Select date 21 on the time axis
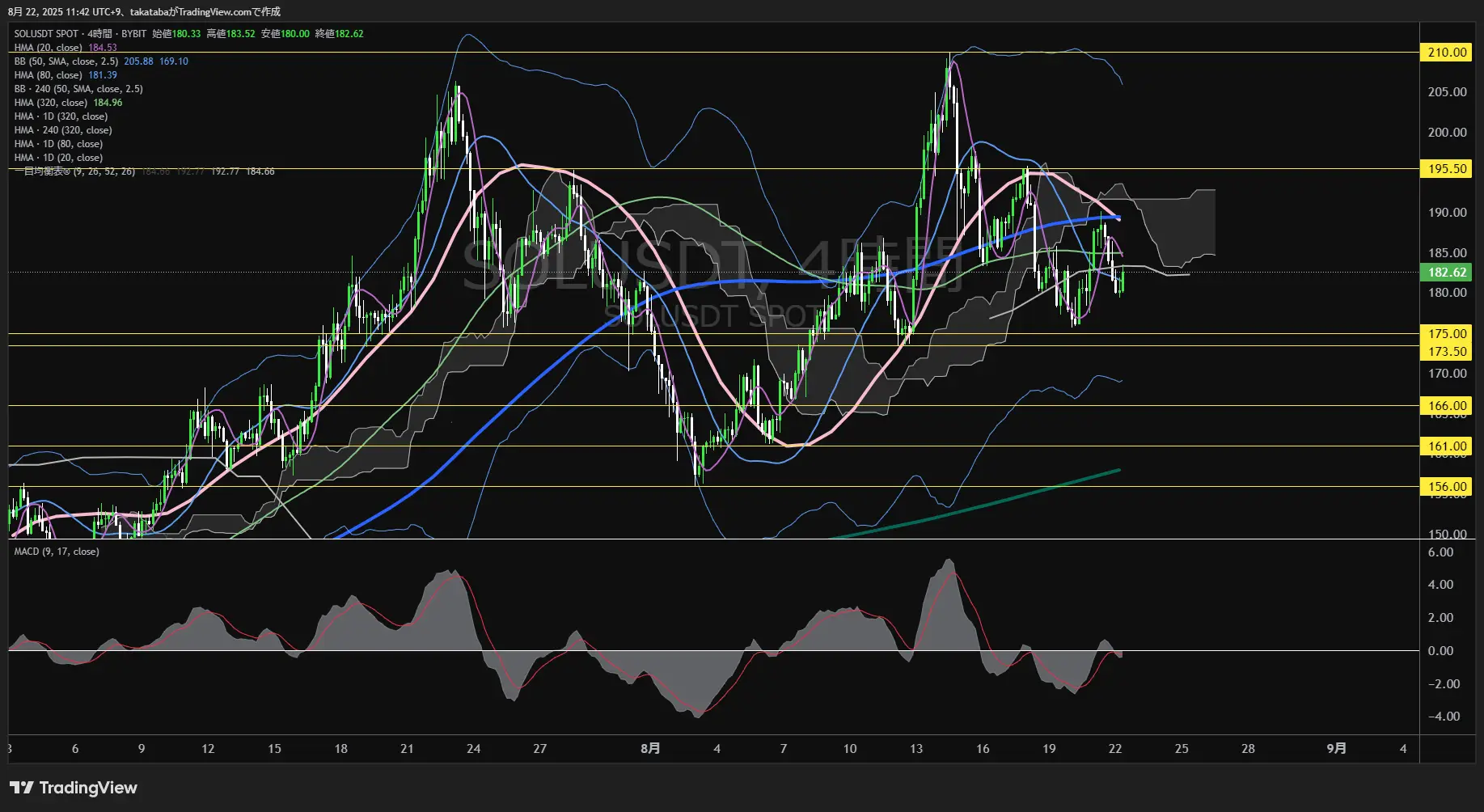Screen dimensions: 1484x812 click(x=407, y=749)
